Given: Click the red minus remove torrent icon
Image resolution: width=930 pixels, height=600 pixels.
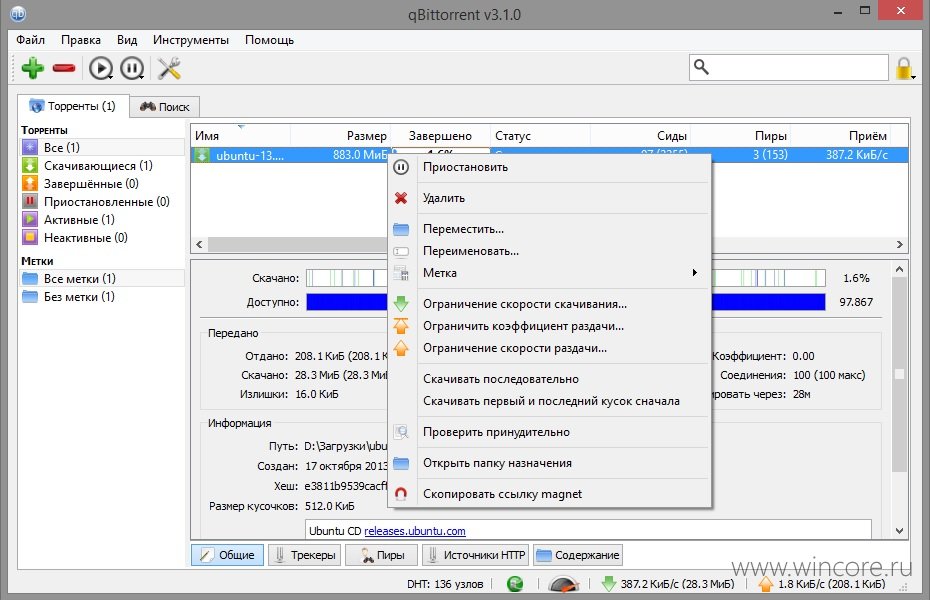Looking at the screenshot, I should pos(64,68).
